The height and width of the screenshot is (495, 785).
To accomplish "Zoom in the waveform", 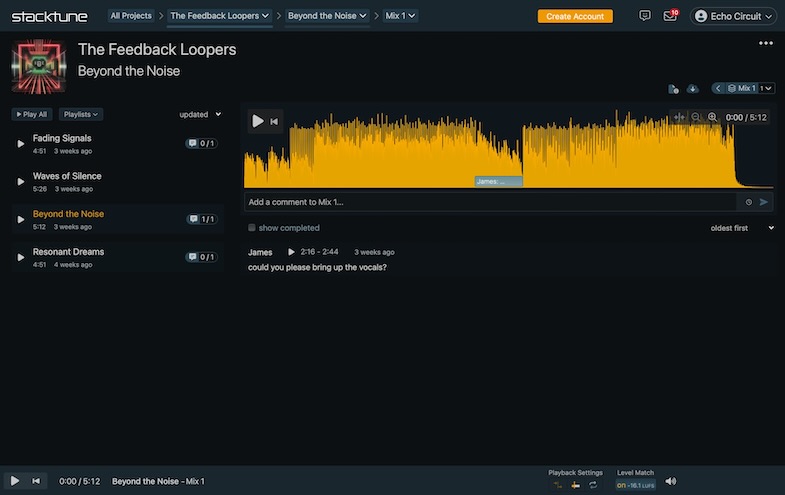I will (712, 117).
